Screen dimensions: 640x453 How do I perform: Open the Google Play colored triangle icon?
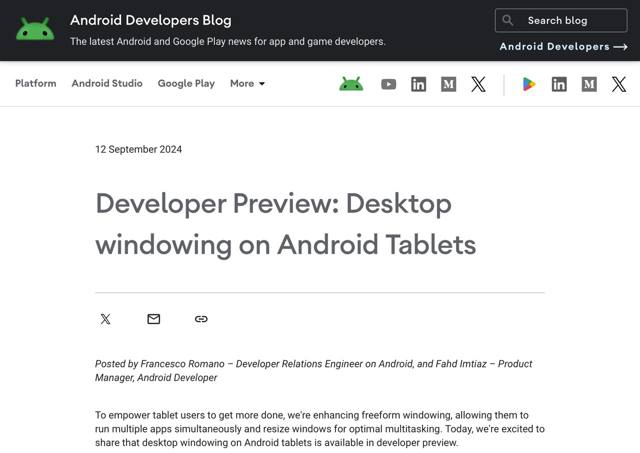click(x=529, y=84)
